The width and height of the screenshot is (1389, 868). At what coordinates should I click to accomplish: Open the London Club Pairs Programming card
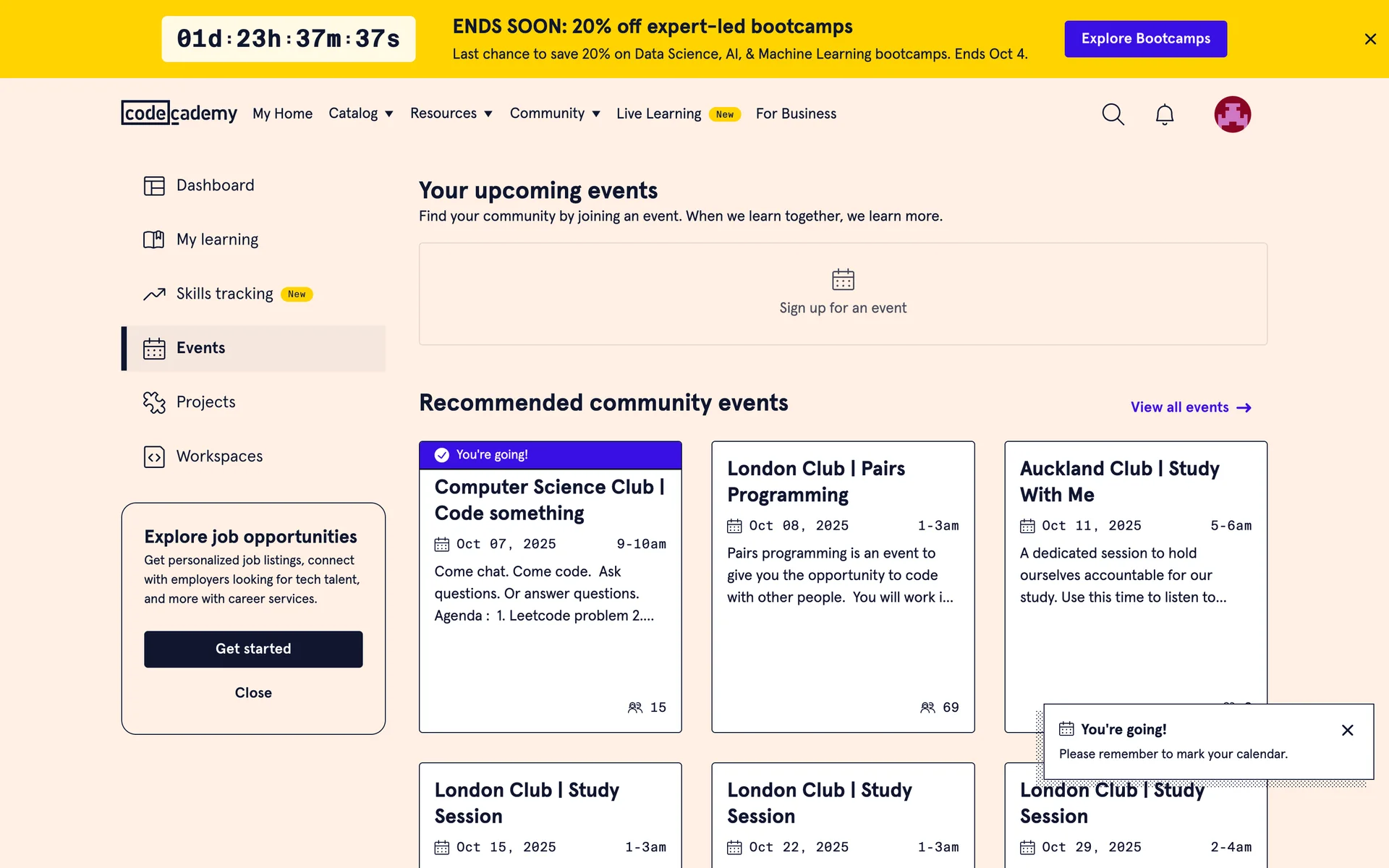pos(815,481)
